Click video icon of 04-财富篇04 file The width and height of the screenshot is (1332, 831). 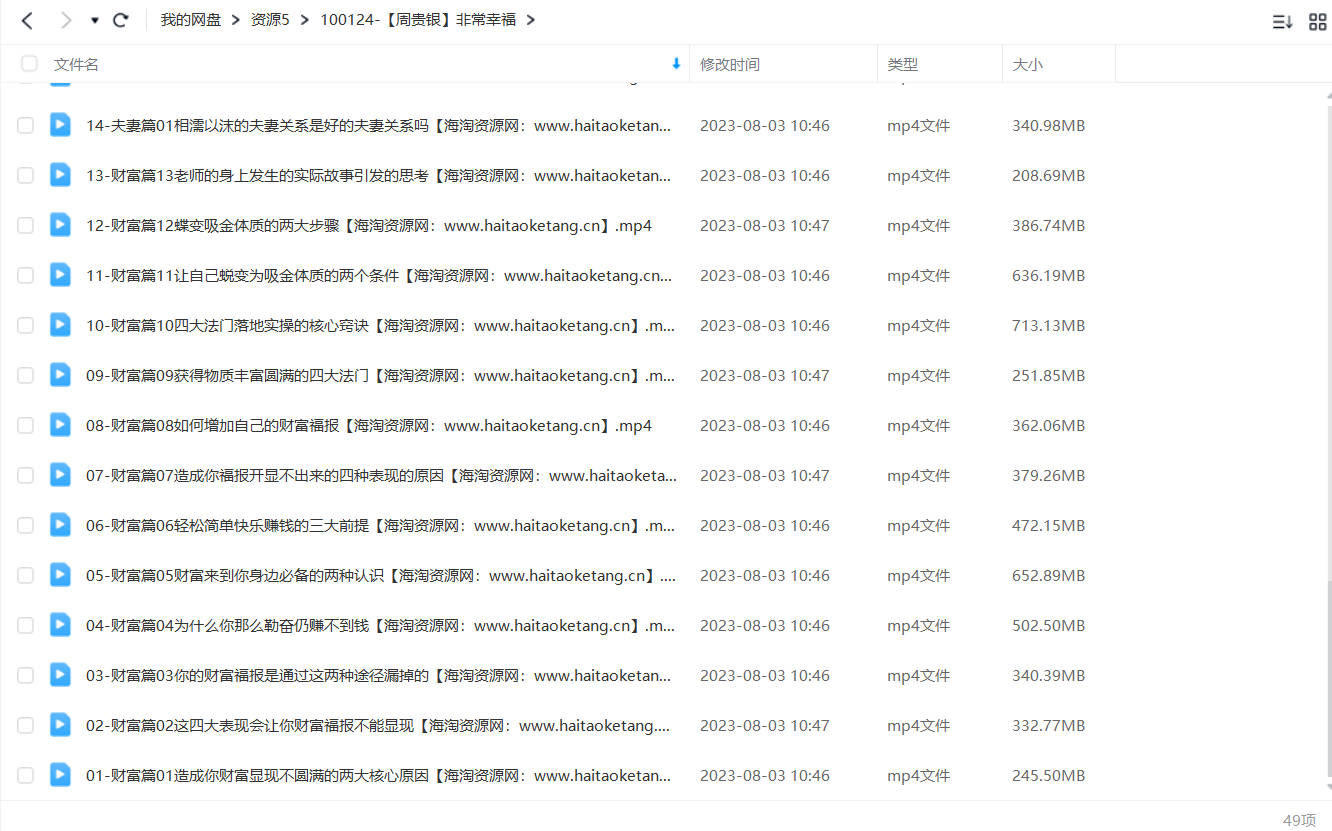pyautogui.click(x=61, y=624)
